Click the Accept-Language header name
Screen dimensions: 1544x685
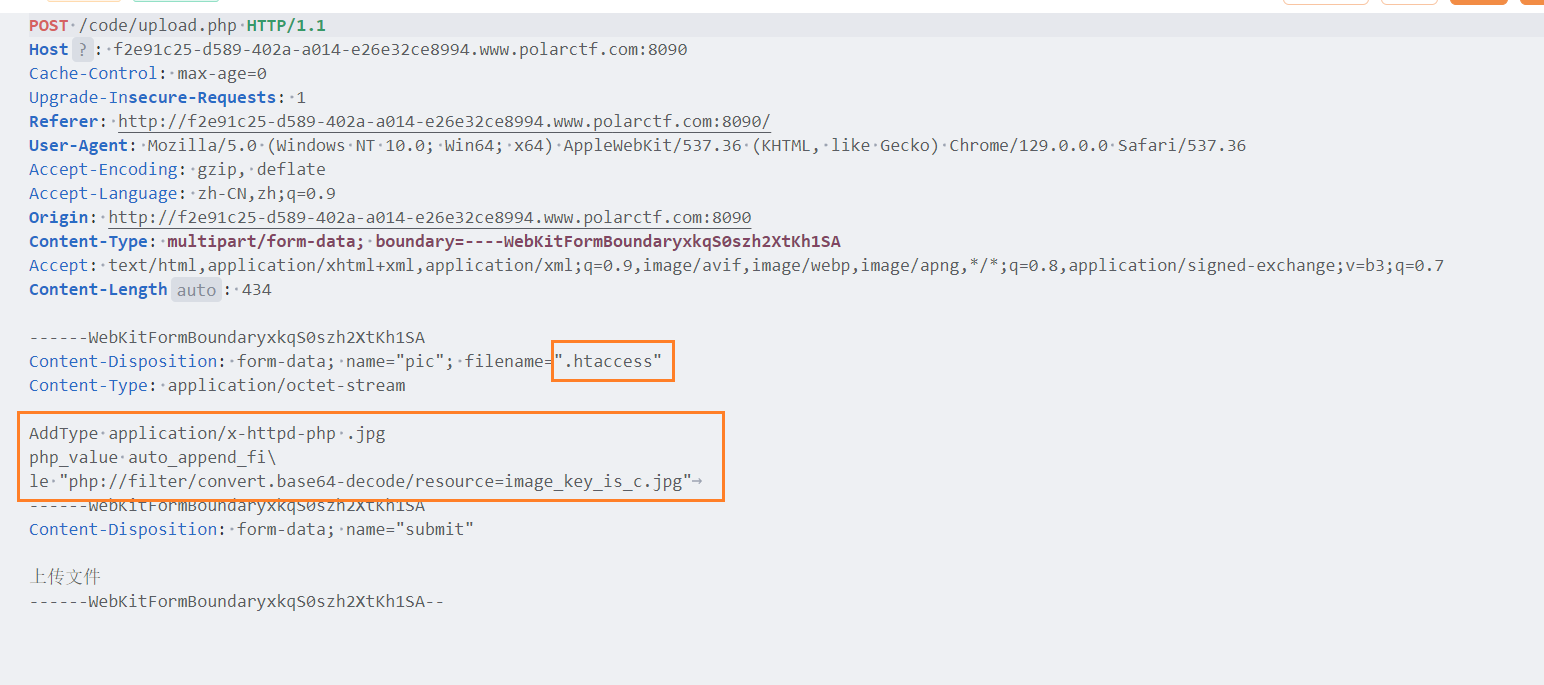pos(103,193)
